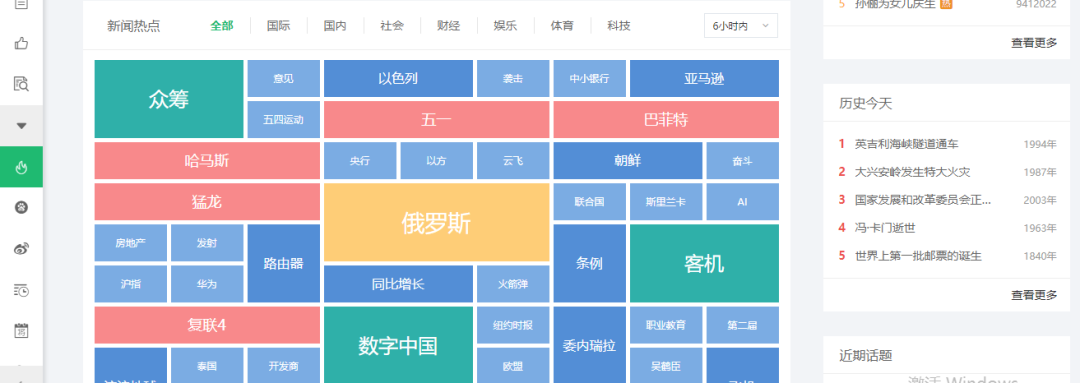Switch to the 社会 tab

(x=391, y=26)
